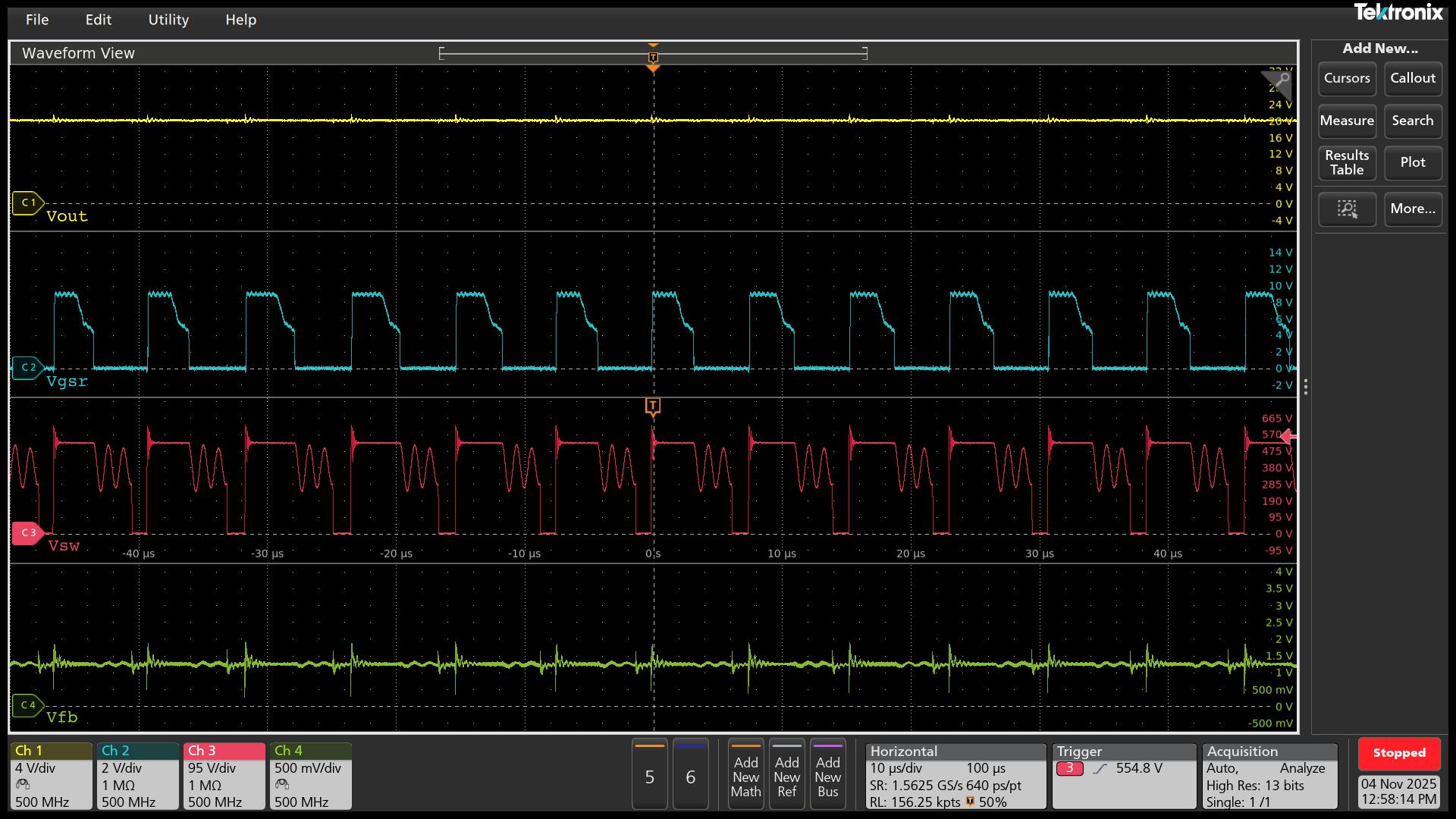Click the C2 badge beside the Vgsr waveform
The image size is (1456, 819).
(30, 367)
